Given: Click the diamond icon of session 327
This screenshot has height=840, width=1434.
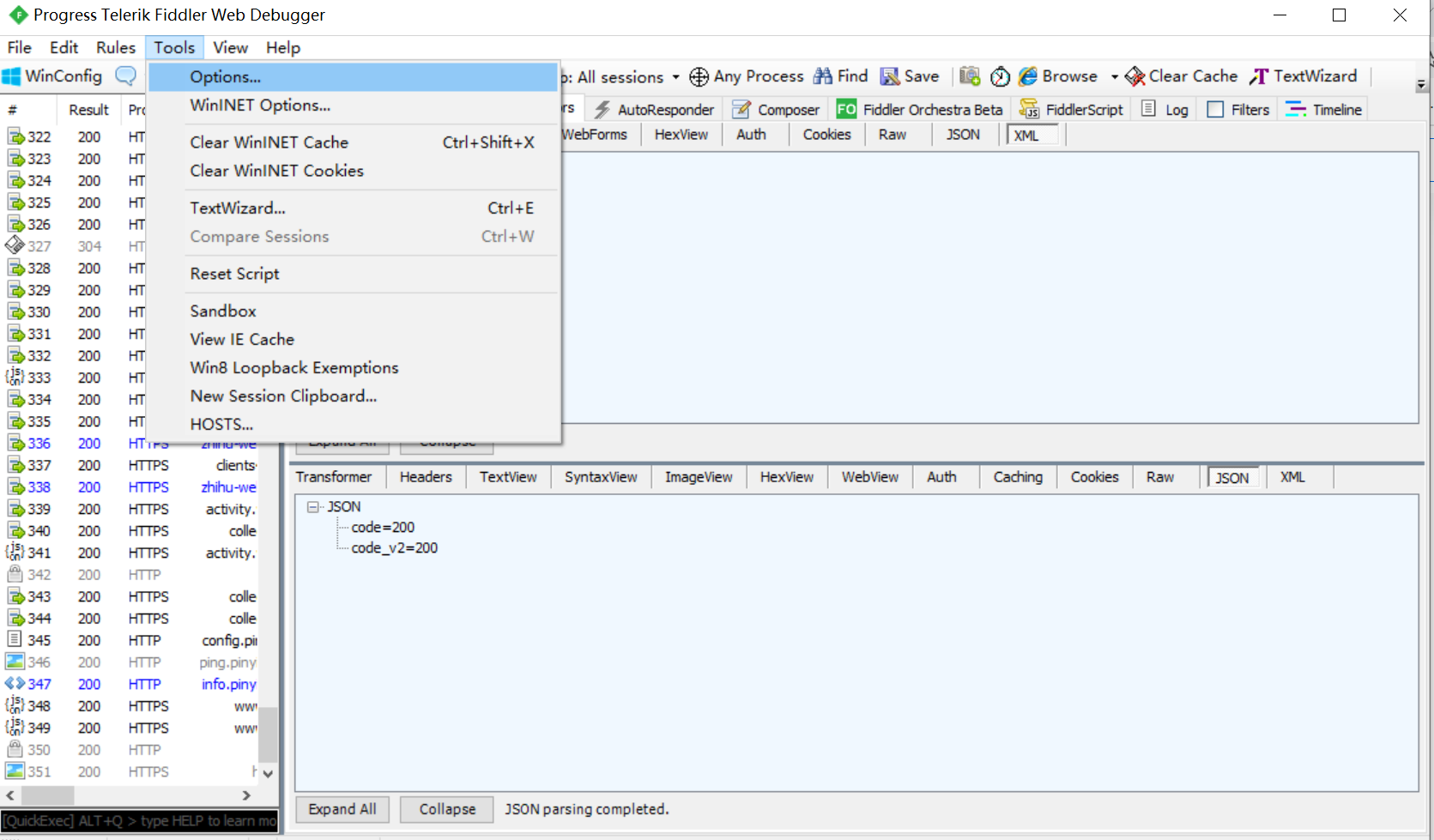Looking at the screenshot, I should [x=15, y=245].
